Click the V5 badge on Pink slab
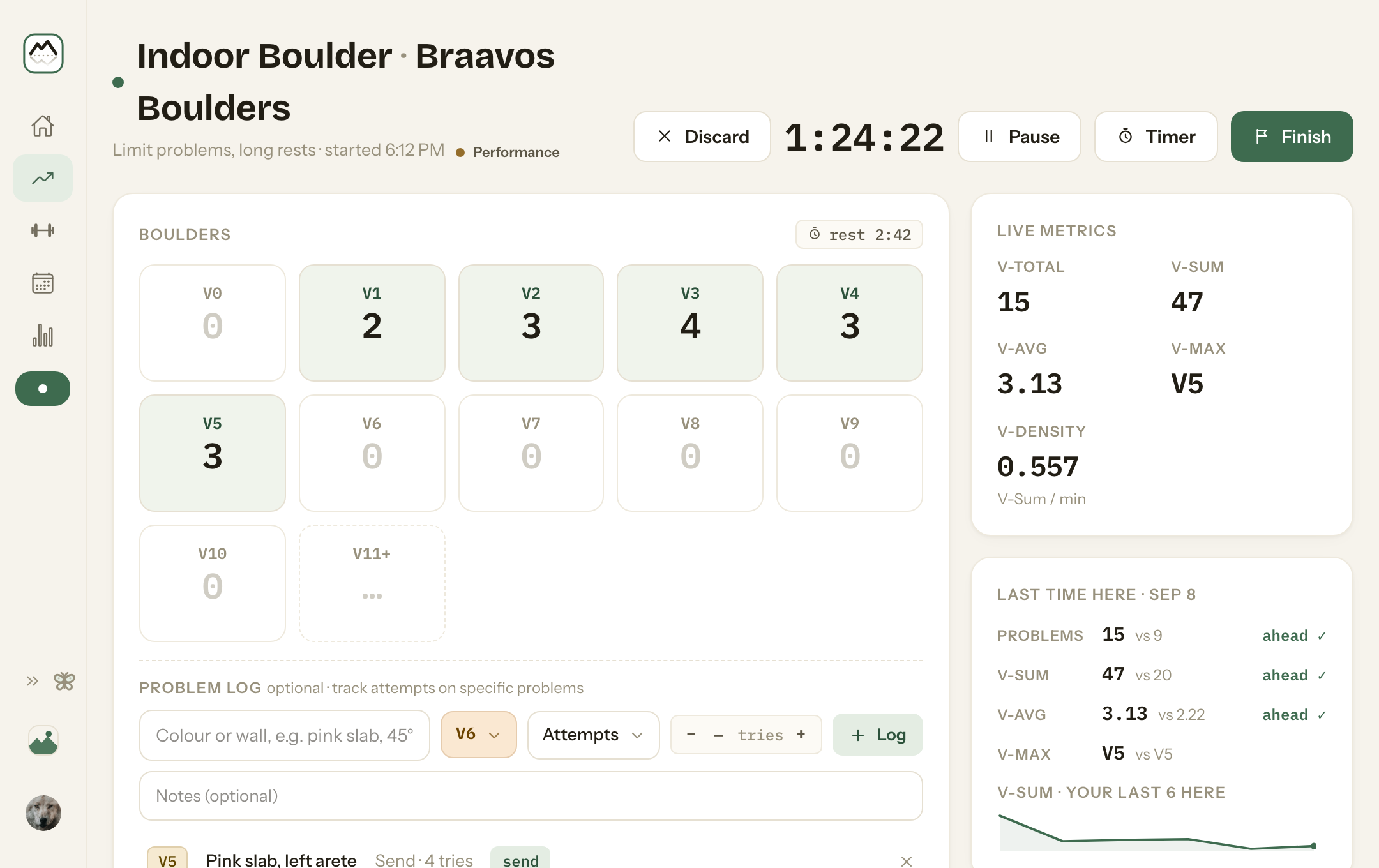This screenshot has width=1379, height=868. pyautogui.click(x=167, y=859)
